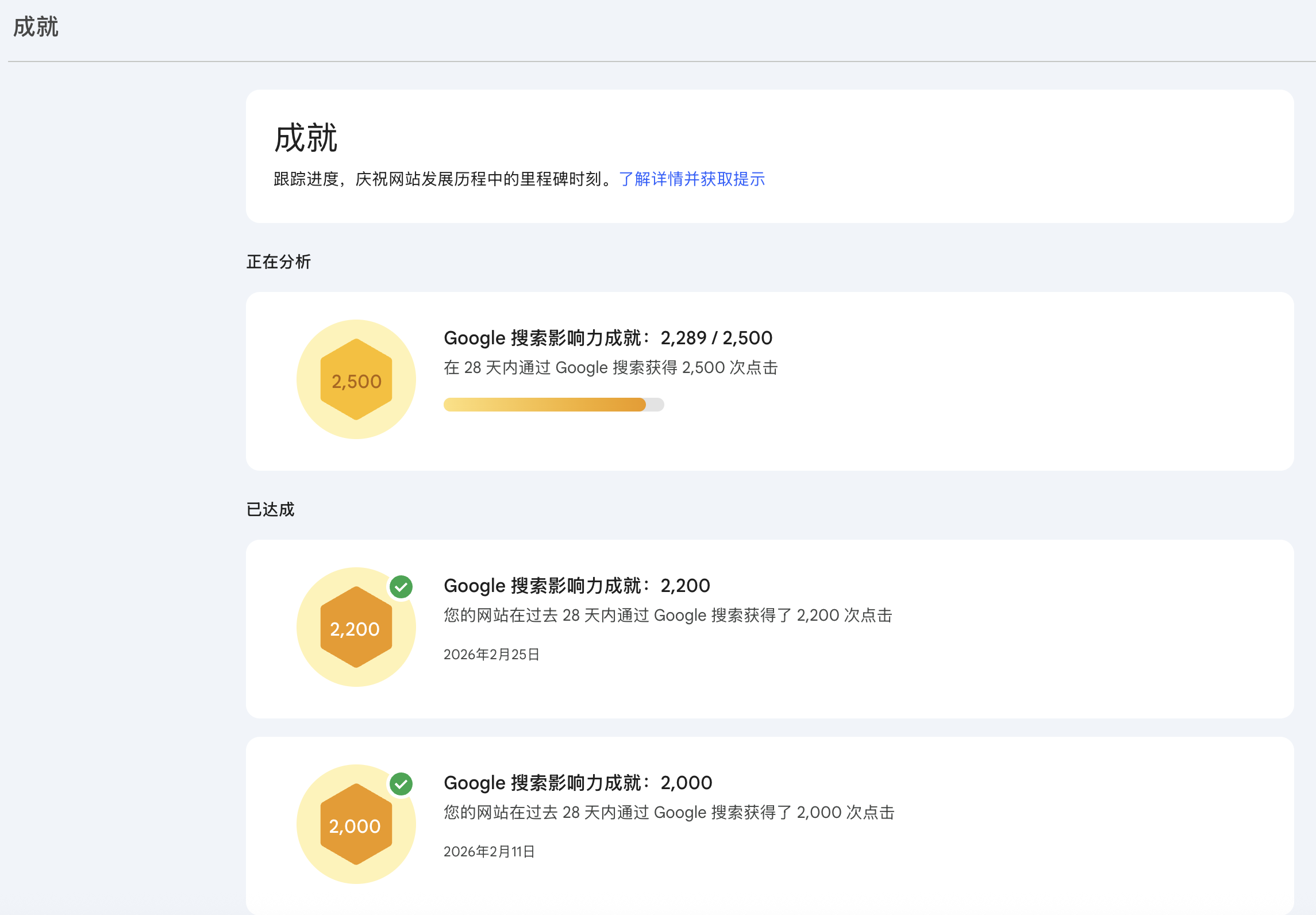Click the date 2026年2月25日
Screen dimensions: 1316x915
[491, 655]
